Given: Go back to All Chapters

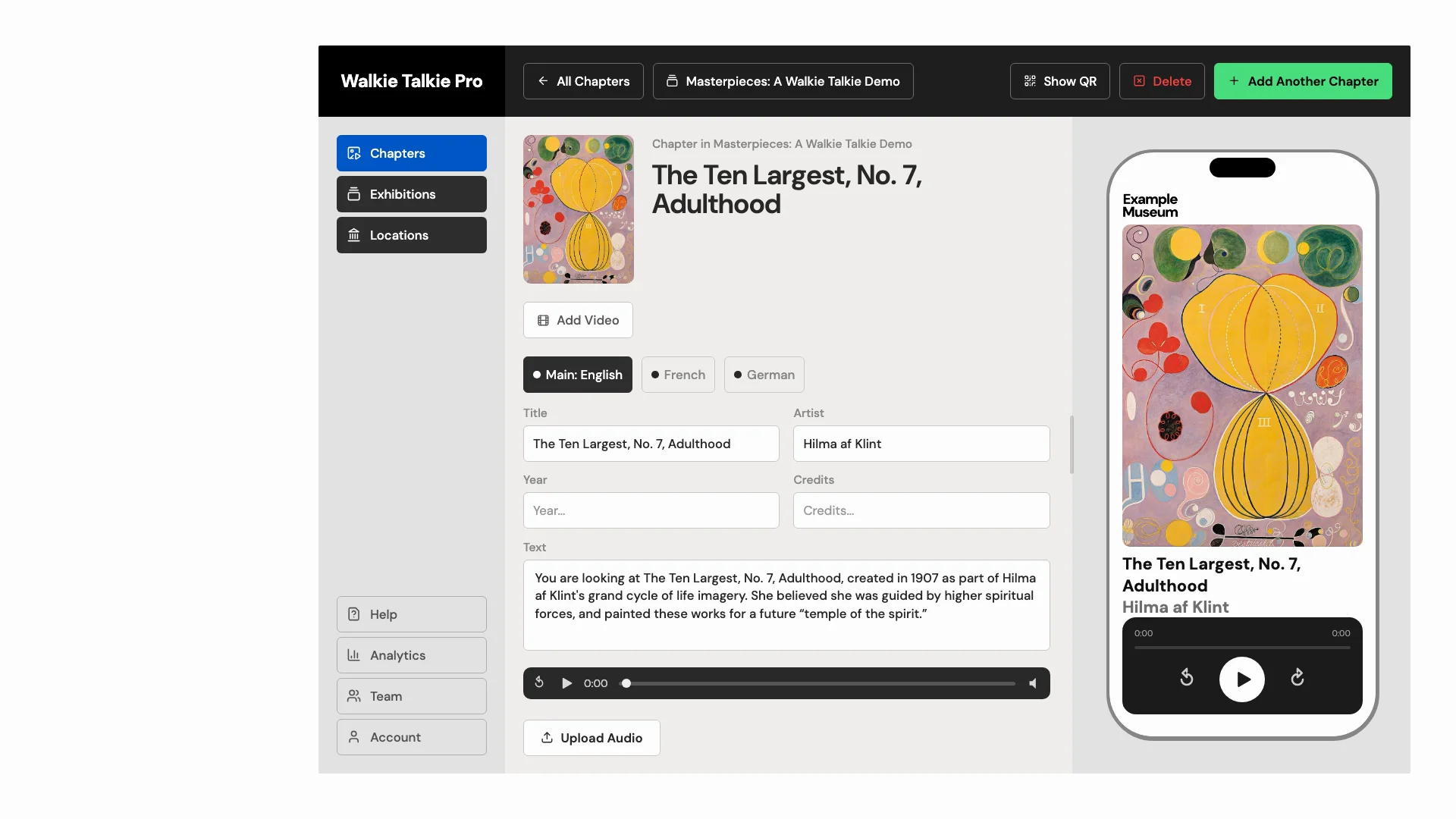Looking at the screenshot, I should click(583, 81).
